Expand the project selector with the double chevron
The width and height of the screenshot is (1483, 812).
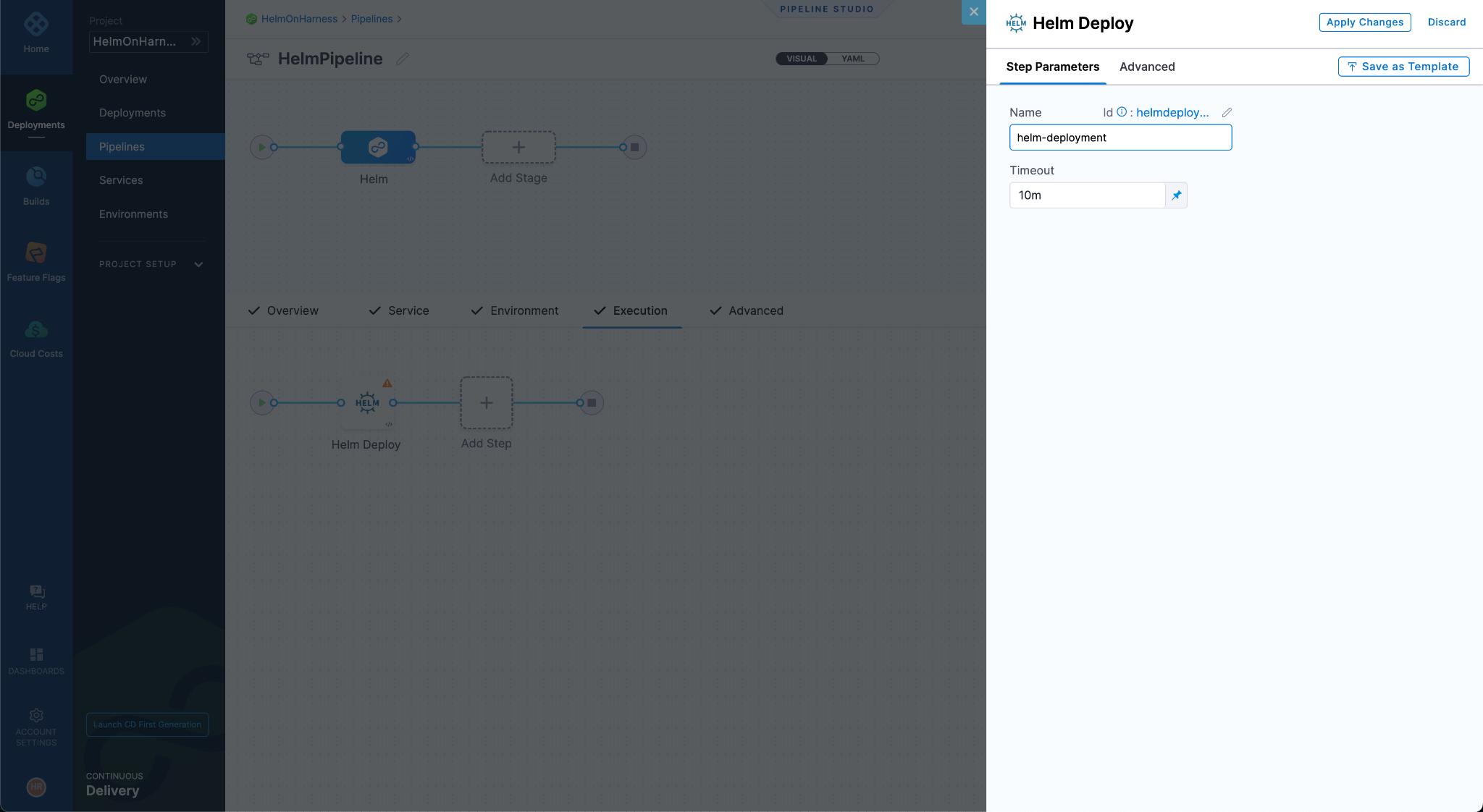coord(196,41)
